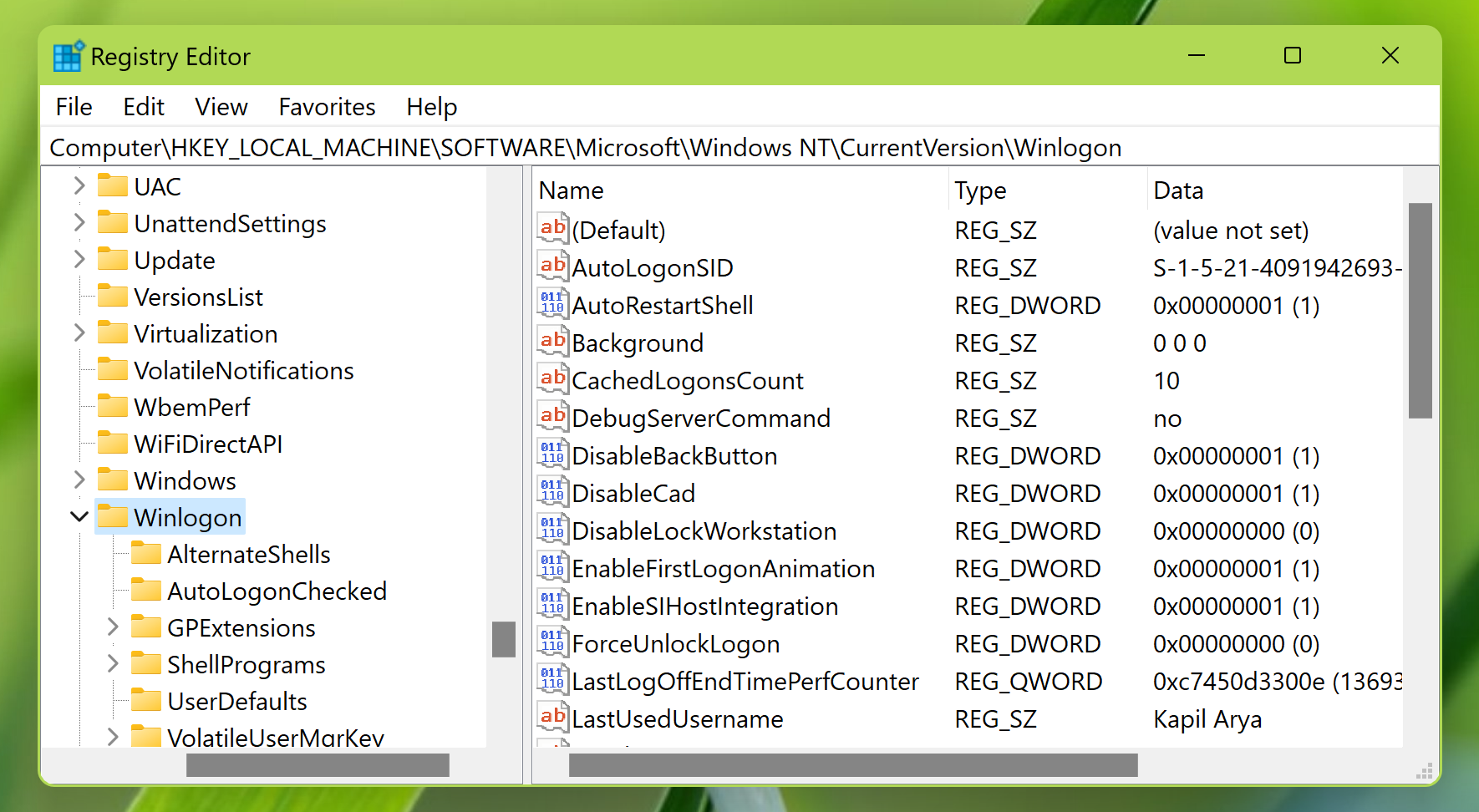Screen dimensions: 1479x812
Task: Select the LastUsedUsername value name
Action: (678, 718)
